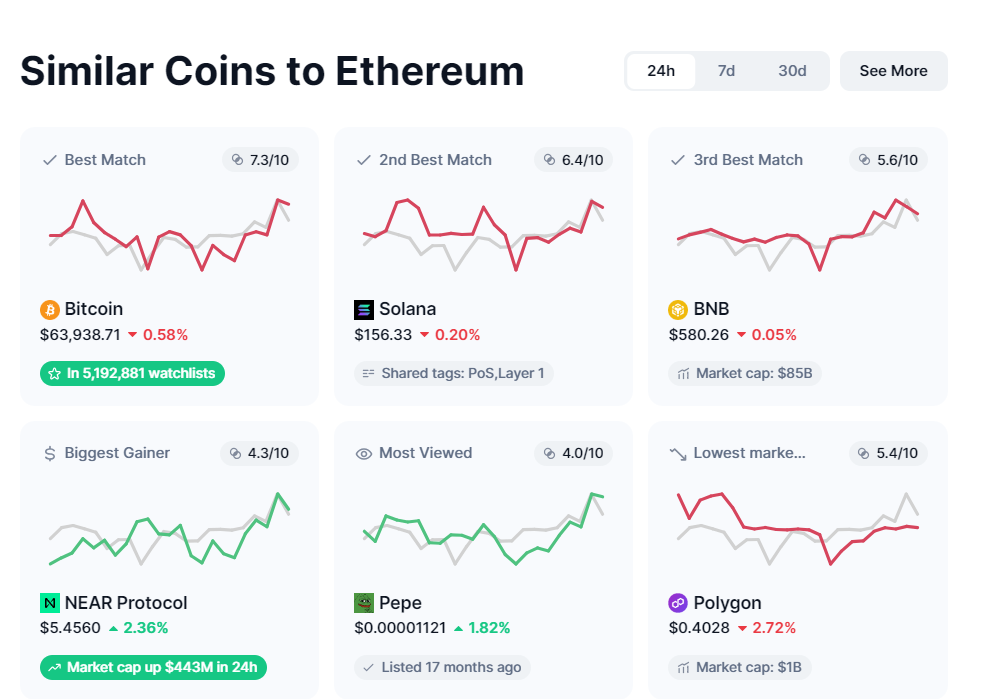Click the Solana 6.4/10 similarity score badge
Viewport: 981px width, 699px height.
tap(574, 160)
